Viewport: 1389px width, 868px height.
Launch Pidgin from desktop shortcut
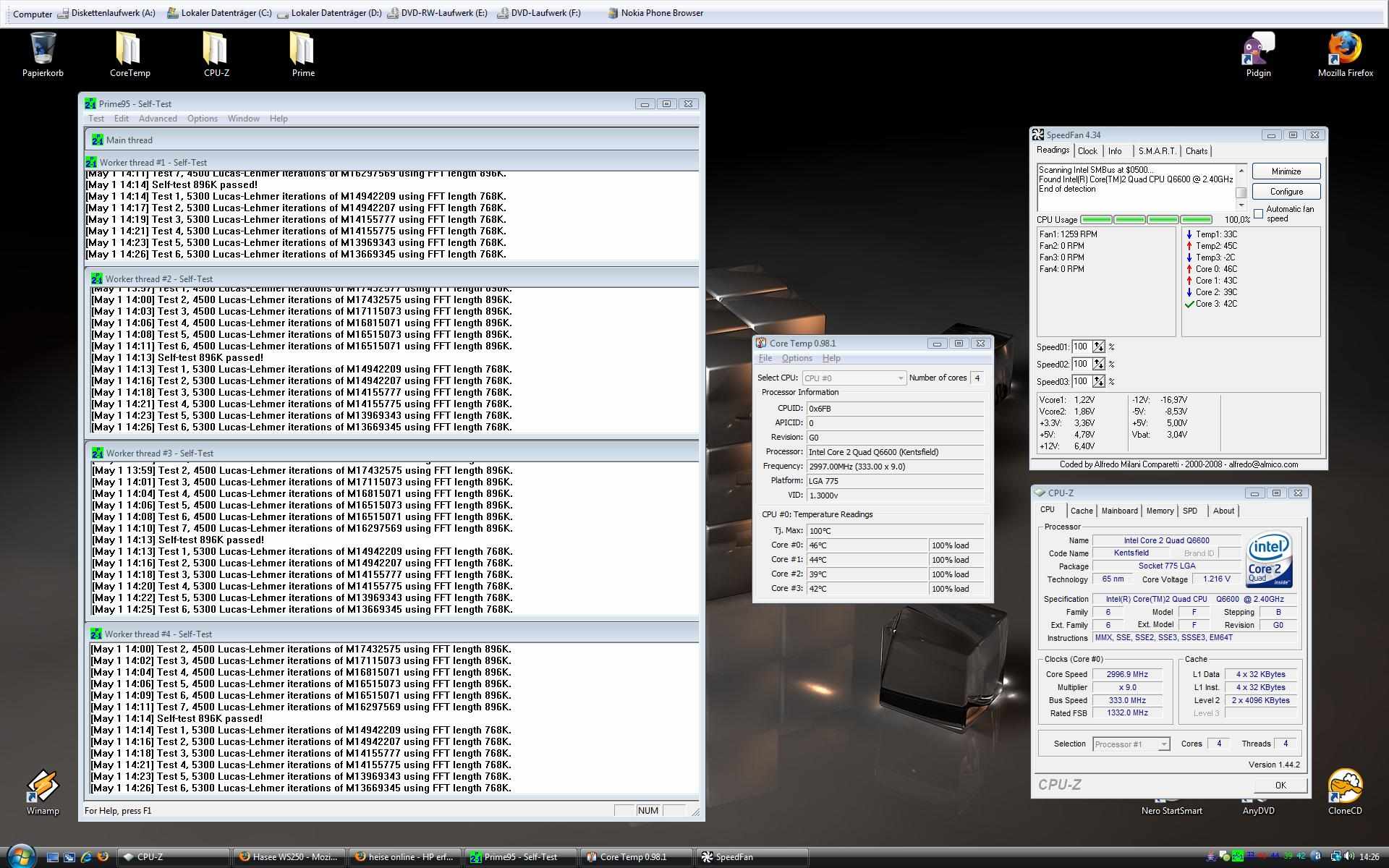click(1258, 52)
